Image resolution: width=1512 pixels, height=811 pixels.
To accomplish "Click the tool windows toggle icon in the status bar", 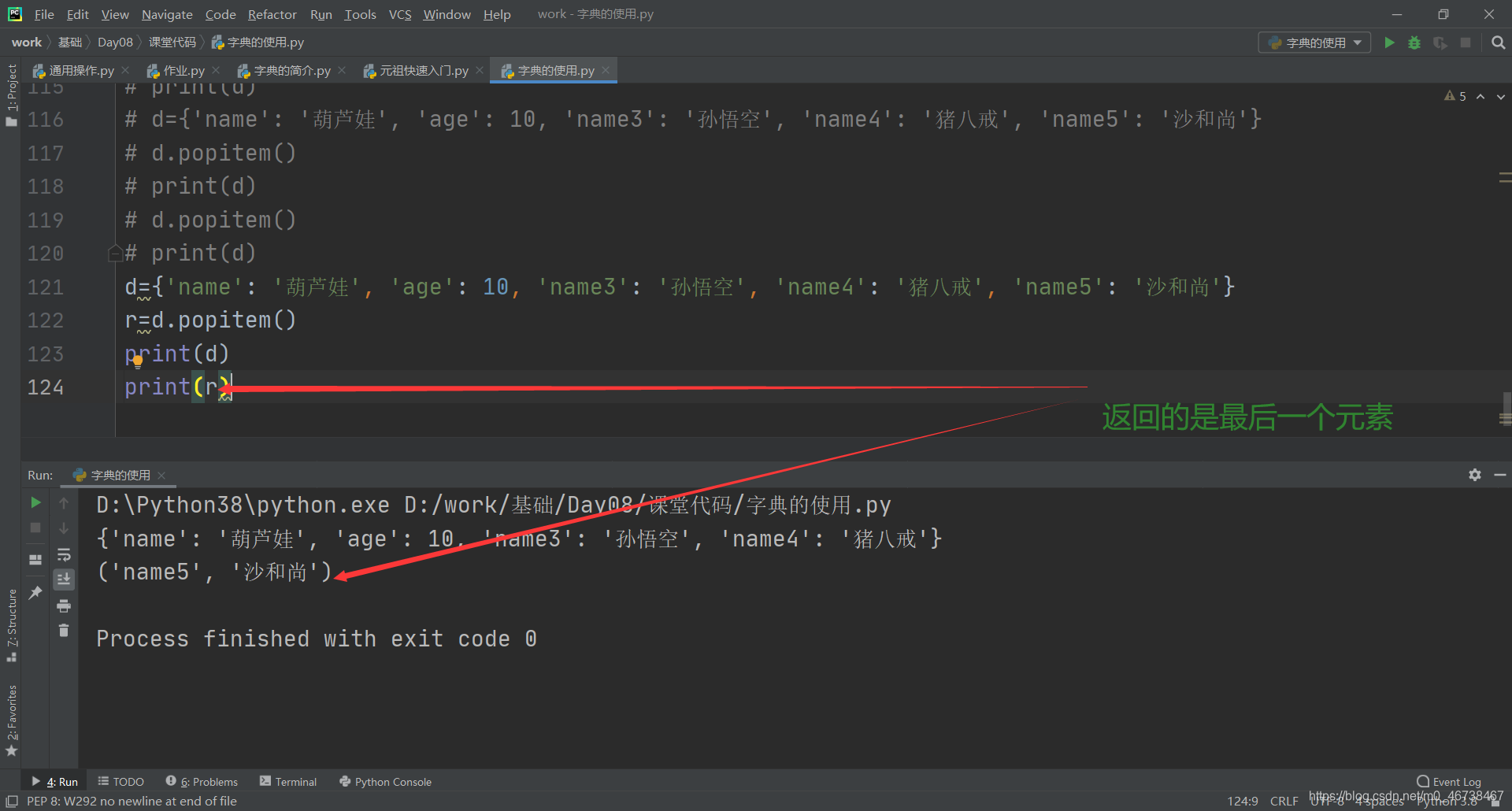I will click(x=11, y=801).
